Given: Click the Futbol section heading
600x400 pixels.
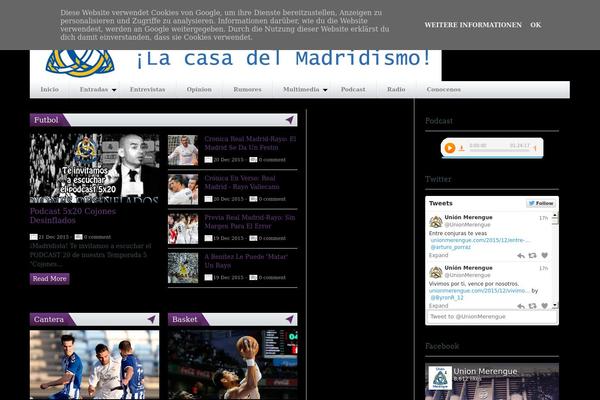Looking at the screenshot, I should [x=46, y=120].
